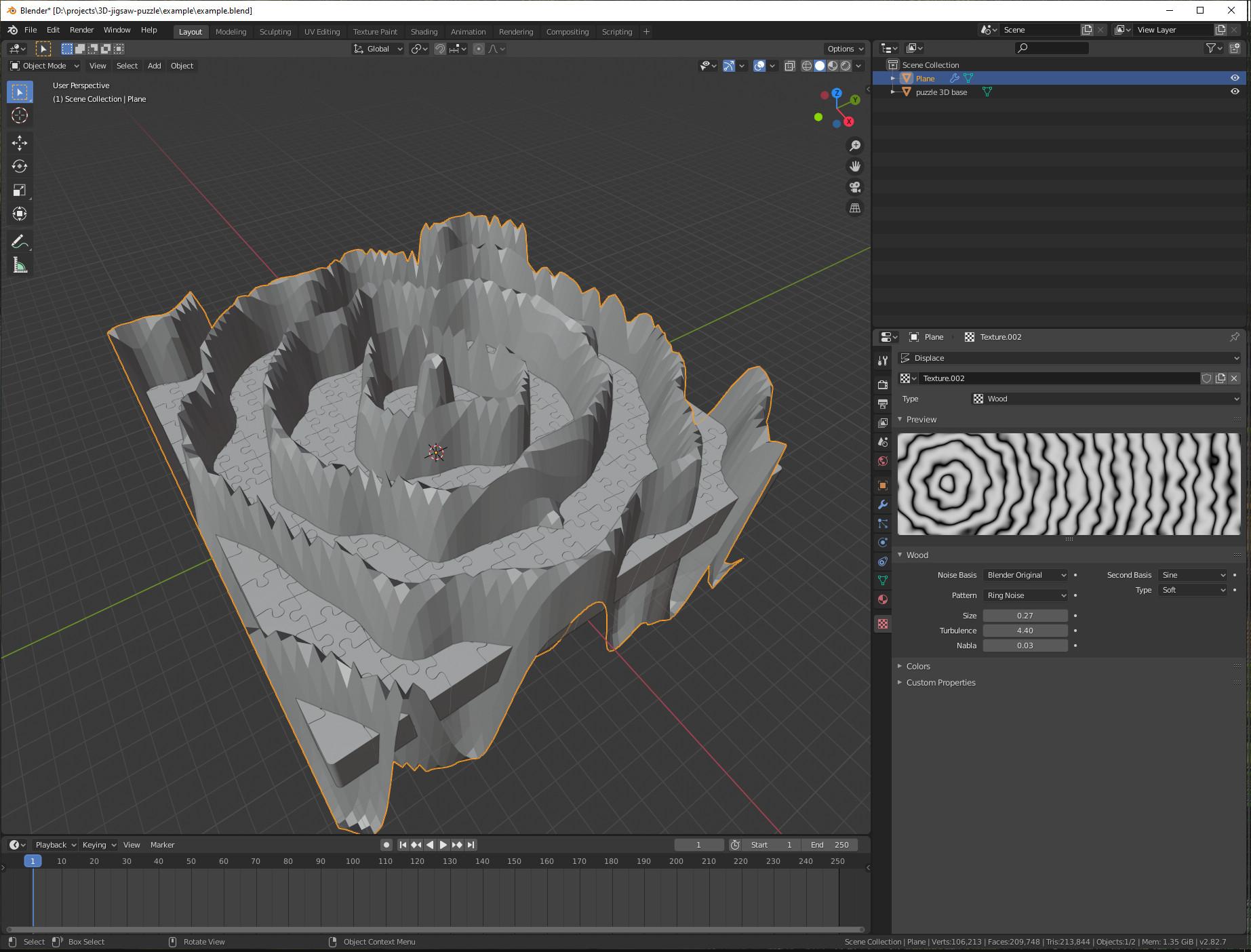Open the Annotate tool
Image resolution: width=1251 pixels, height=952 pixels.
click(x=20, y=241)
